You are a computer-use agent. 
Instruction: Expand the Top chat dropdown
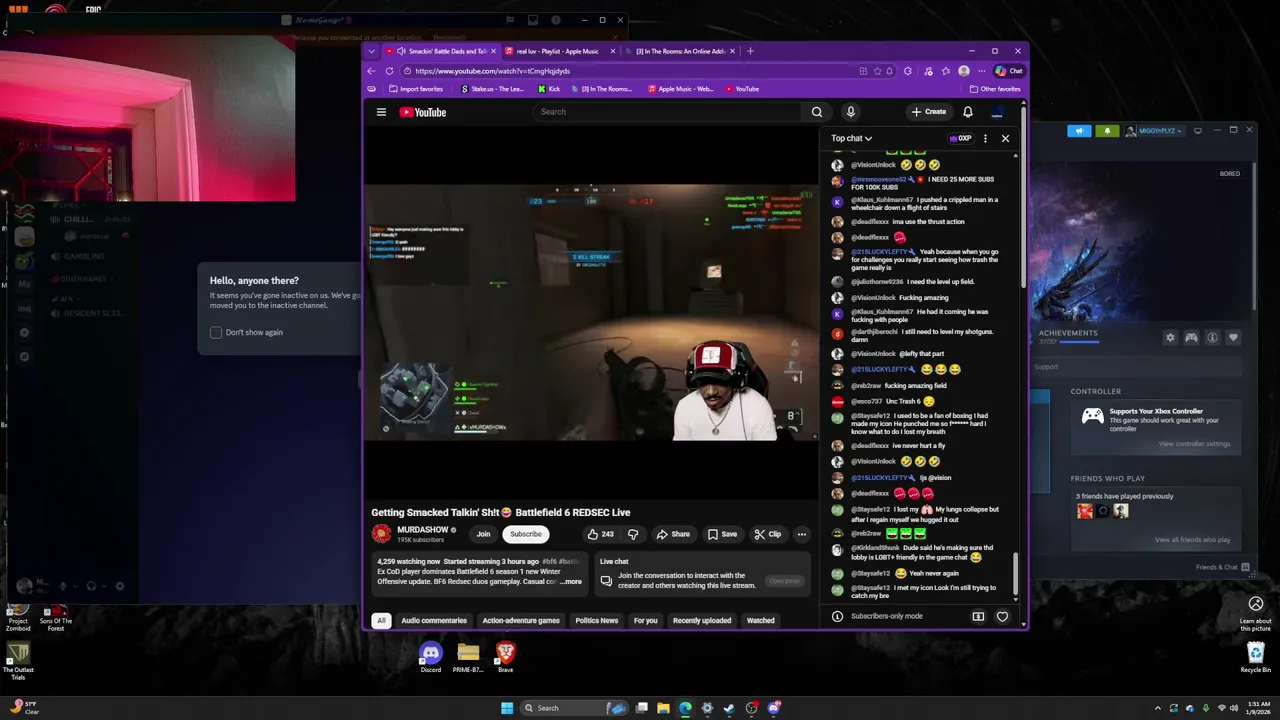pyautogui.click(x=851, y=138)
